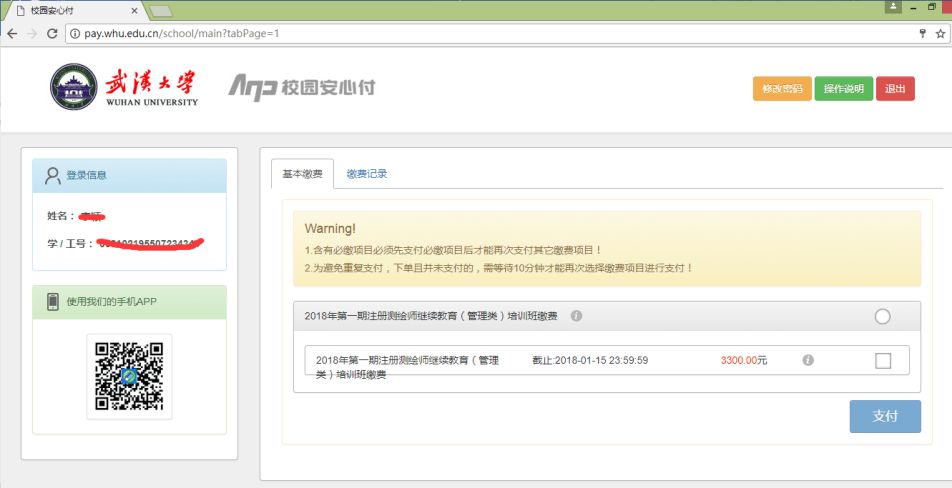Switch to the 缴费记录 tab
The height and width of the screenshot is (488, 952).
coord(367,174)
